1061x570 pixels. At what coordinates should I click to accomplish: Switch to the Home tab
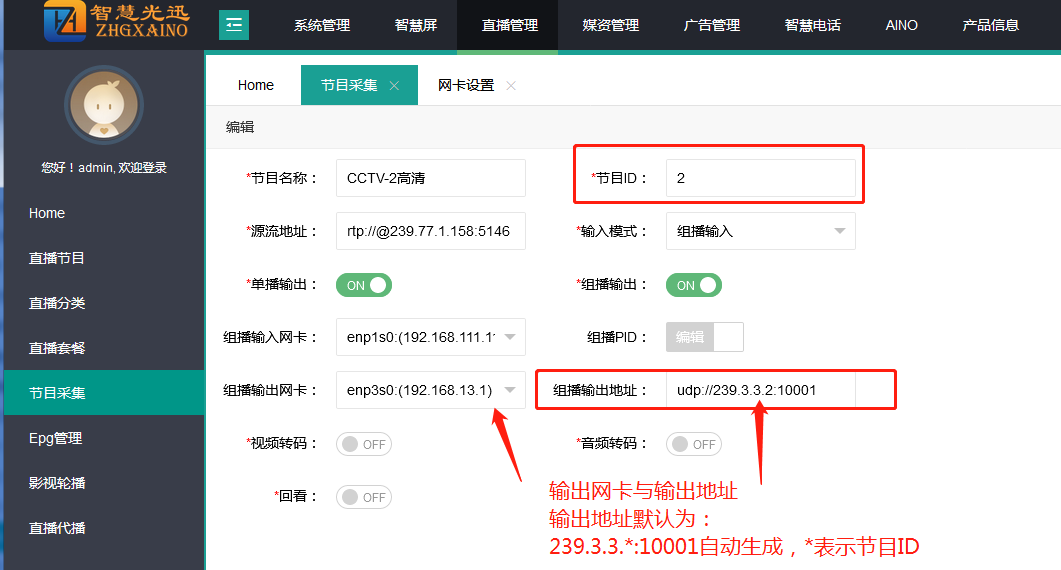[255, 85]
